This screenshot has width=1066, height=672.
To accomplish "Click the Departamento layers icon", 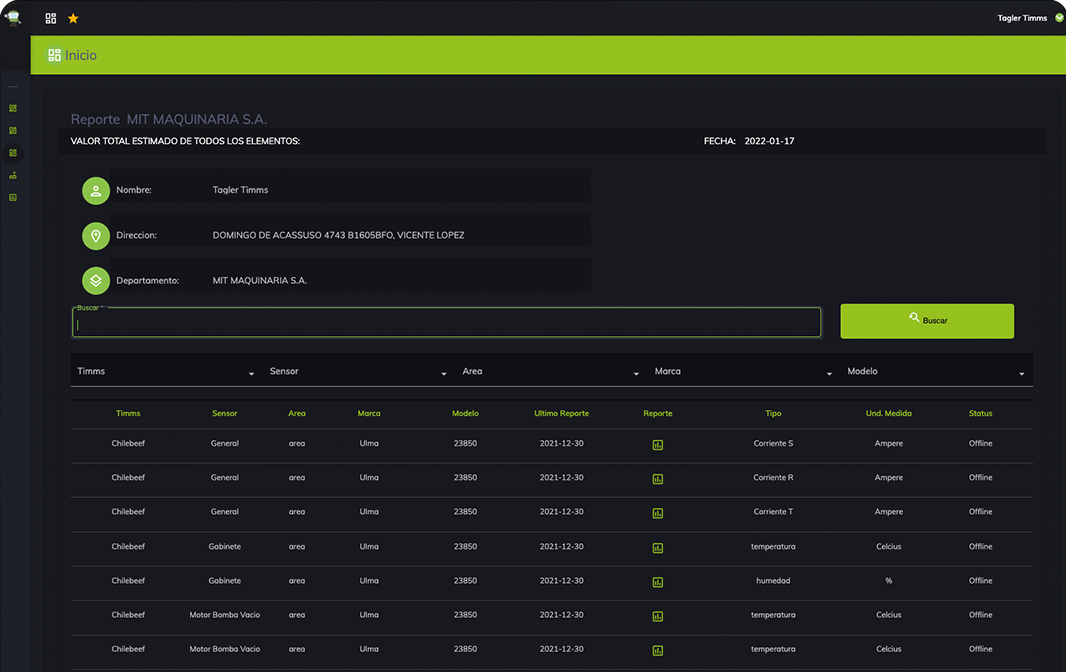I will point(96,281).
